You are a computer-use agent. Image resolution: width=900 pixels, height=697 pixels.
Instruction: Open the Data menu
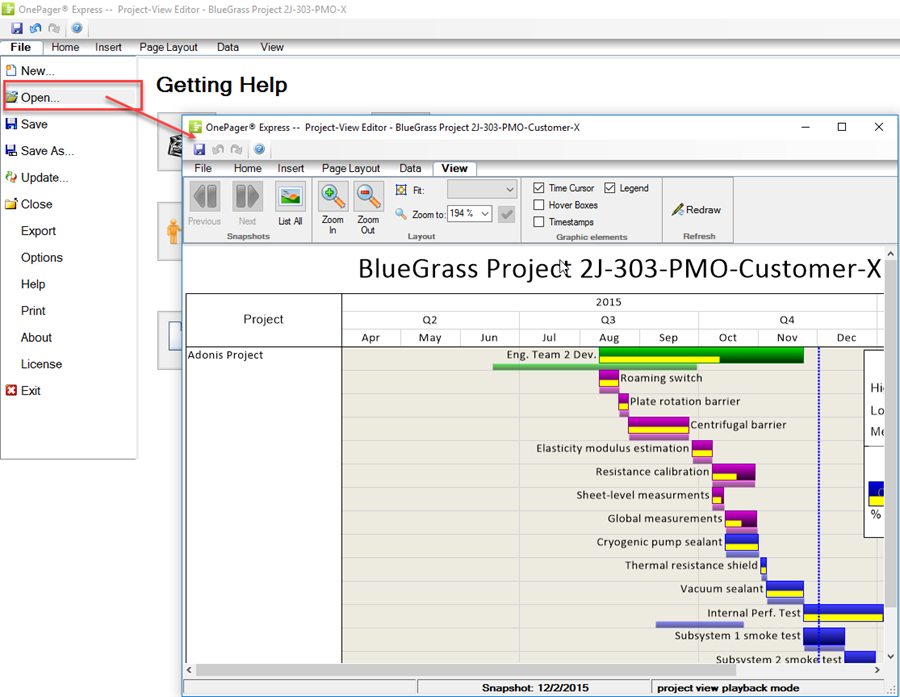pyautogui.click(x=410, y=168)
